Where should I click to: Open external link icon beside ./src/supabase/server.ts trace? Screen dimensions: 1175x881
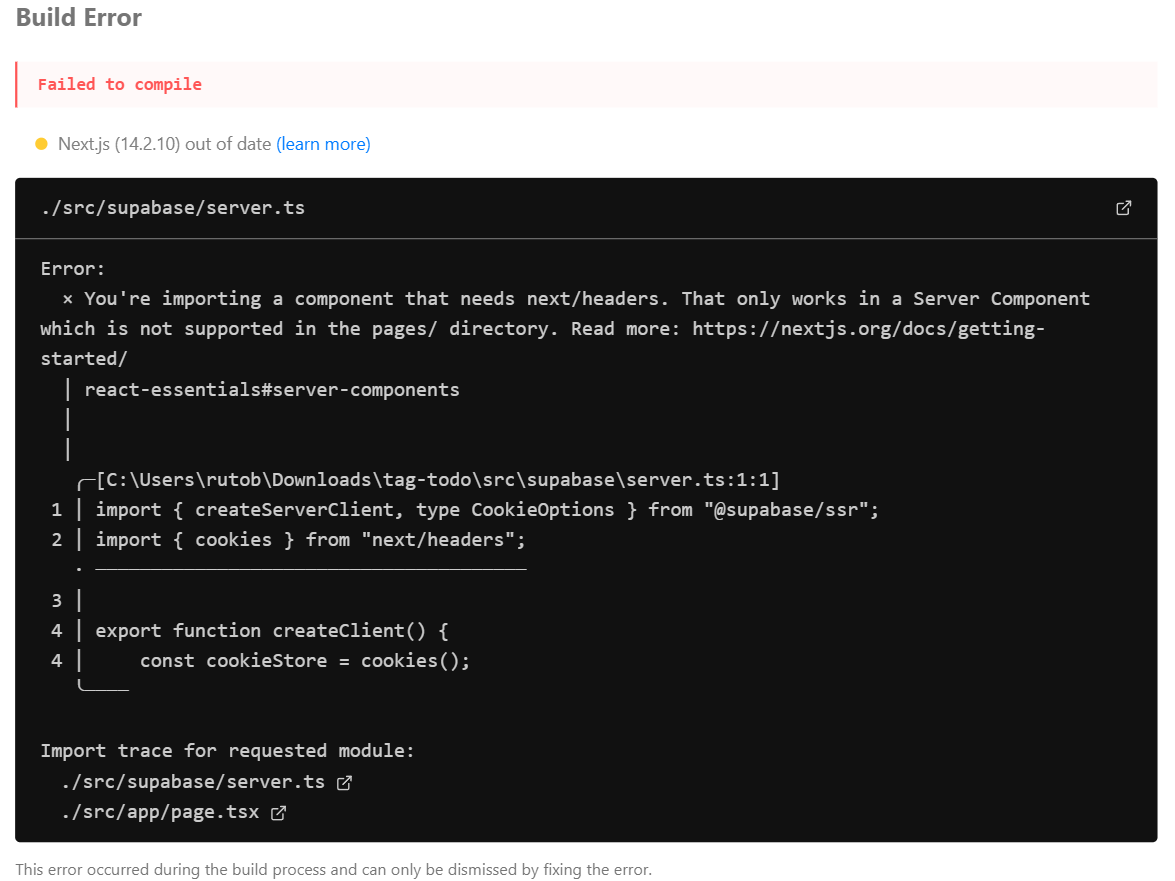click(x=344, y=783)
